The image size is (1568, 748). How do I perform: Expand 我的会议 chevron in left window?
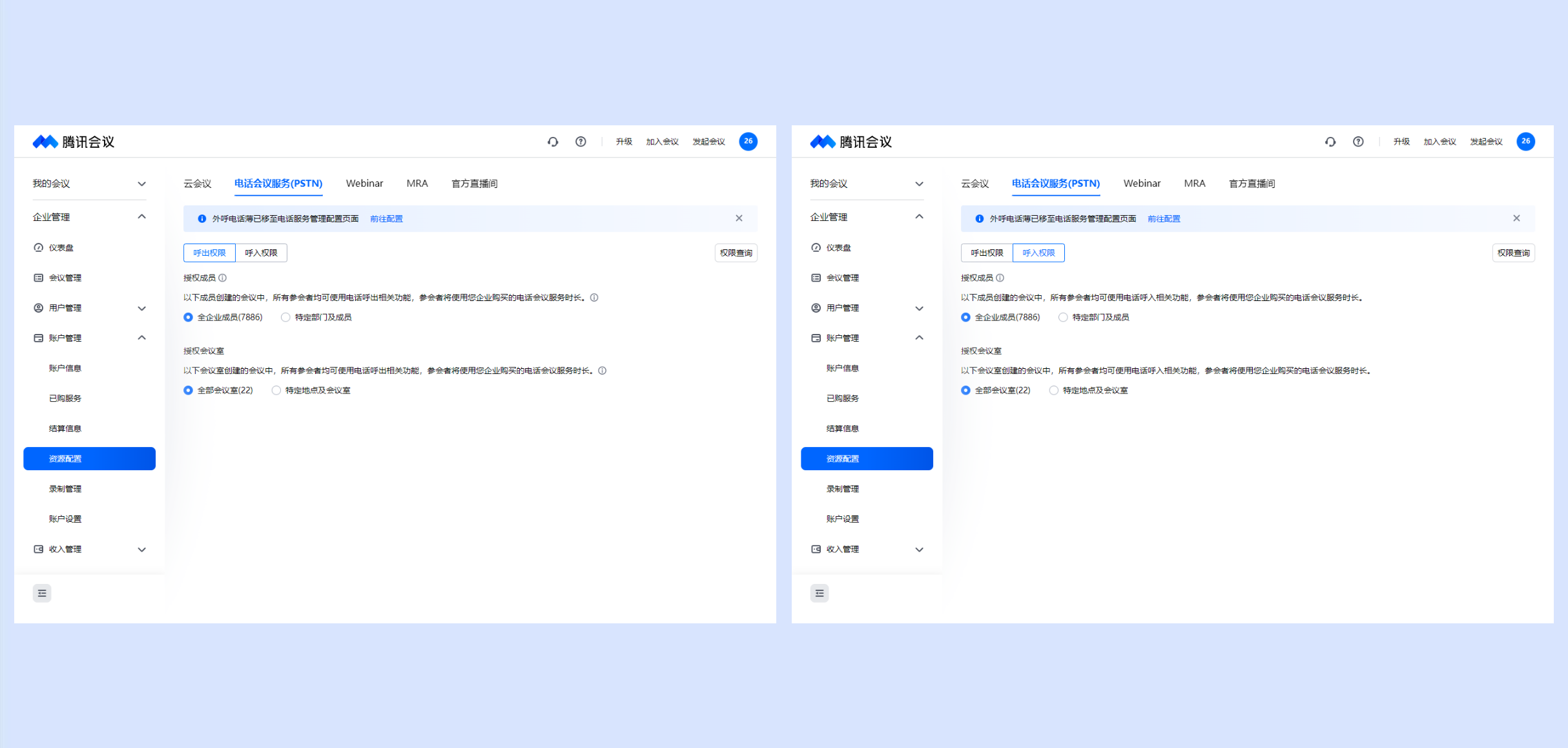pyautogui.click(x=141, y=184)
